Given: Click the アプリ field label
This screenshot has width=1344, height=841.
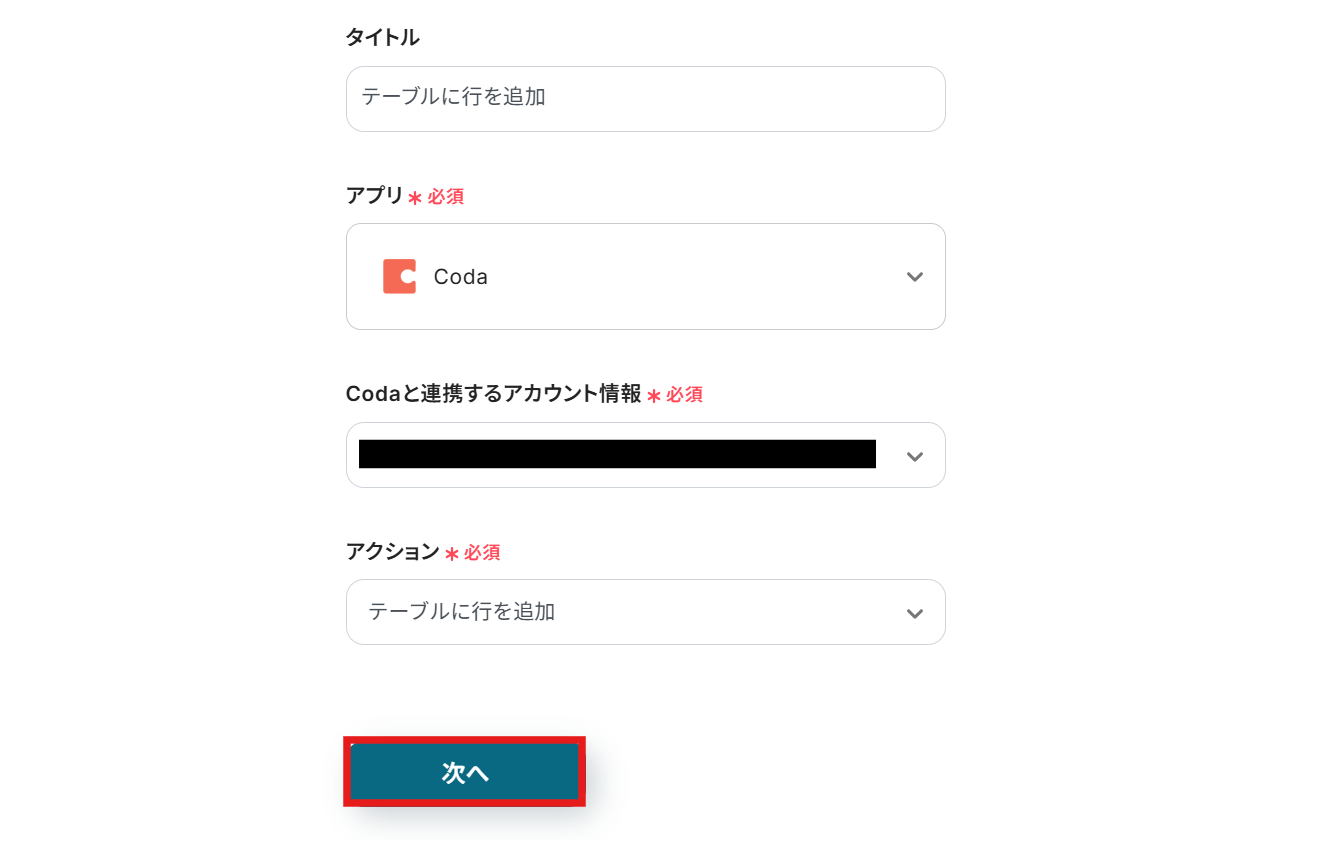Looking at the screenshot, I should (375, 196).
